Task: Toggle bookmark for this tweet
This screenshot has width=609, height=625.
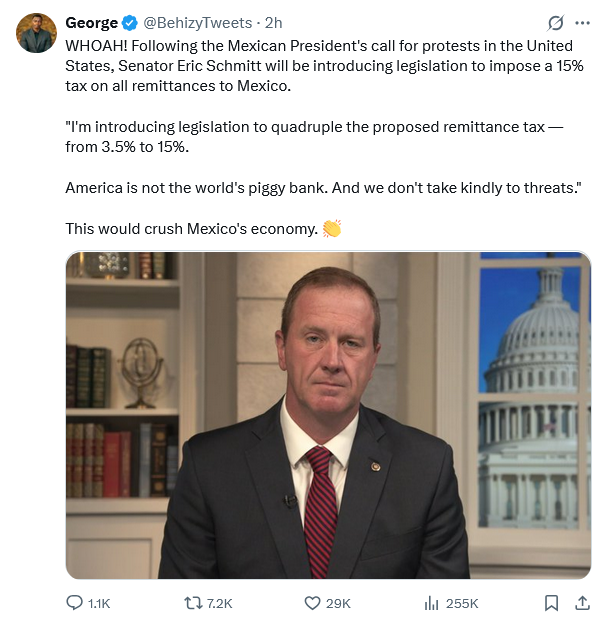Action: [551, 603]
